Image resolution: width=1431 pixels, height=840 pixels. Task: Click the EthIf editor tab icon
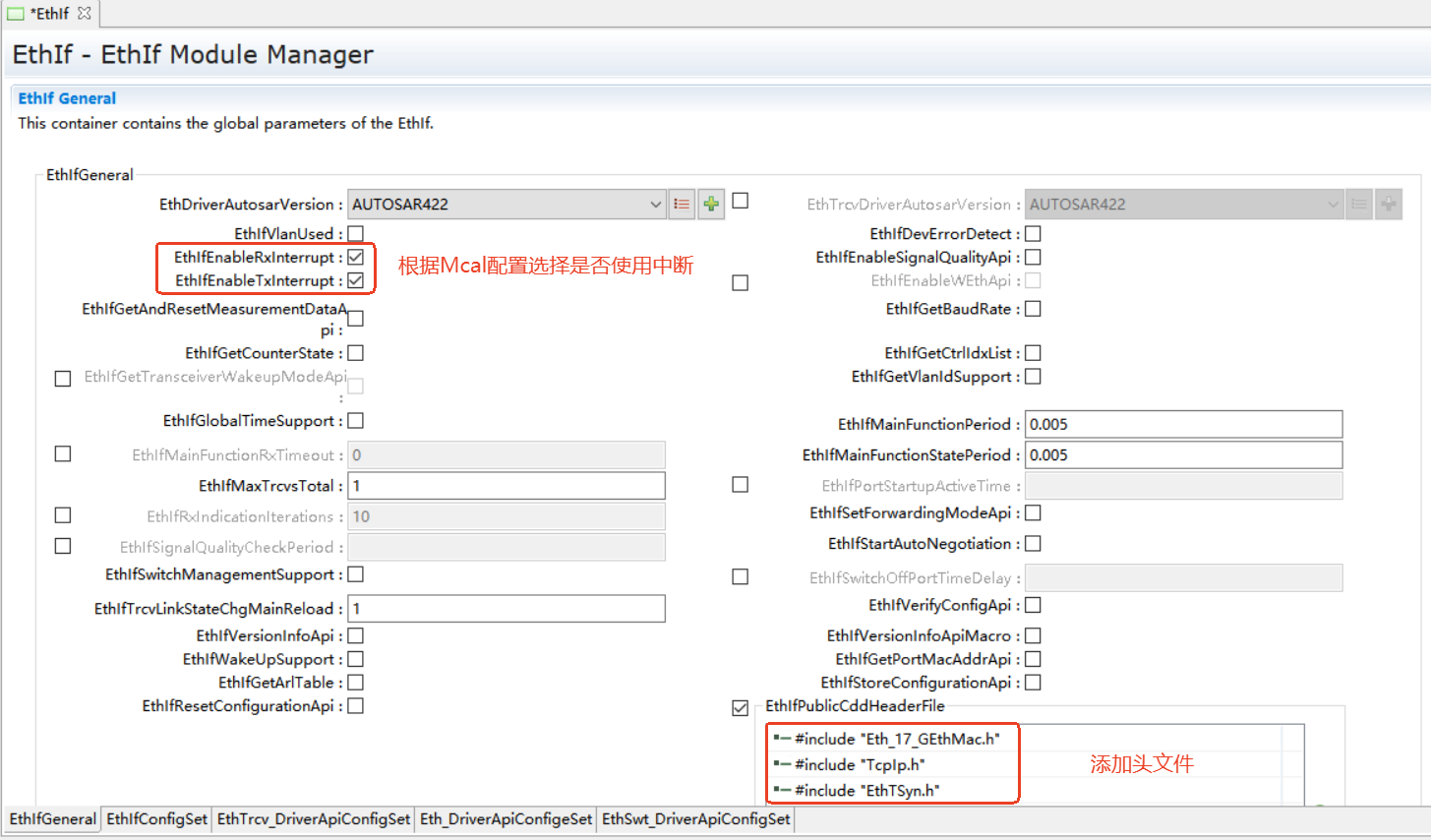[16, 13]
